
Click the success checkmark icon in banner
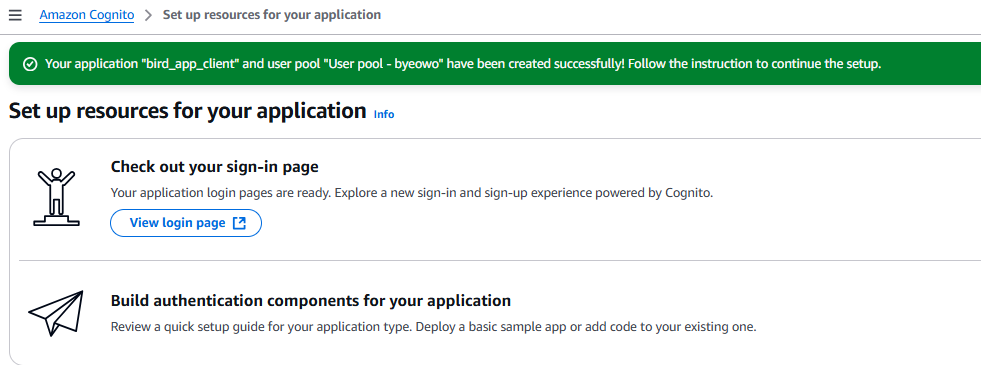pyautogui.click(x=29, y=64)
